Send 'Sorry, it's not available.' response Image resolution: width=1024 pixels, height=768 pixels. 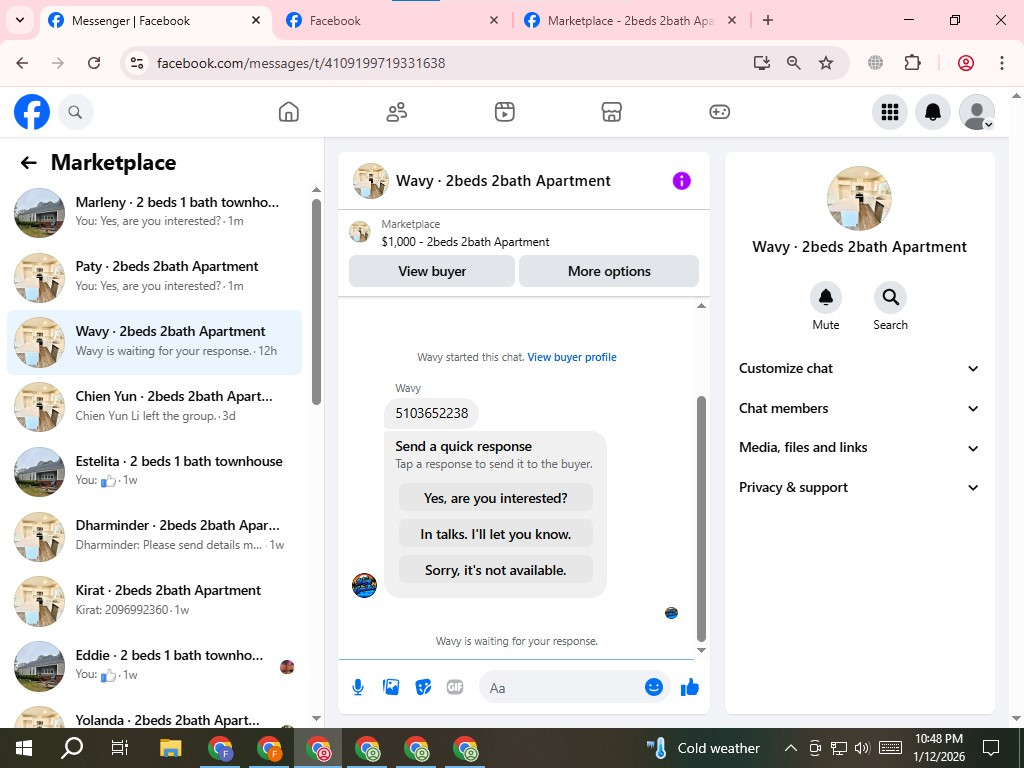click(x=496, y=570)
